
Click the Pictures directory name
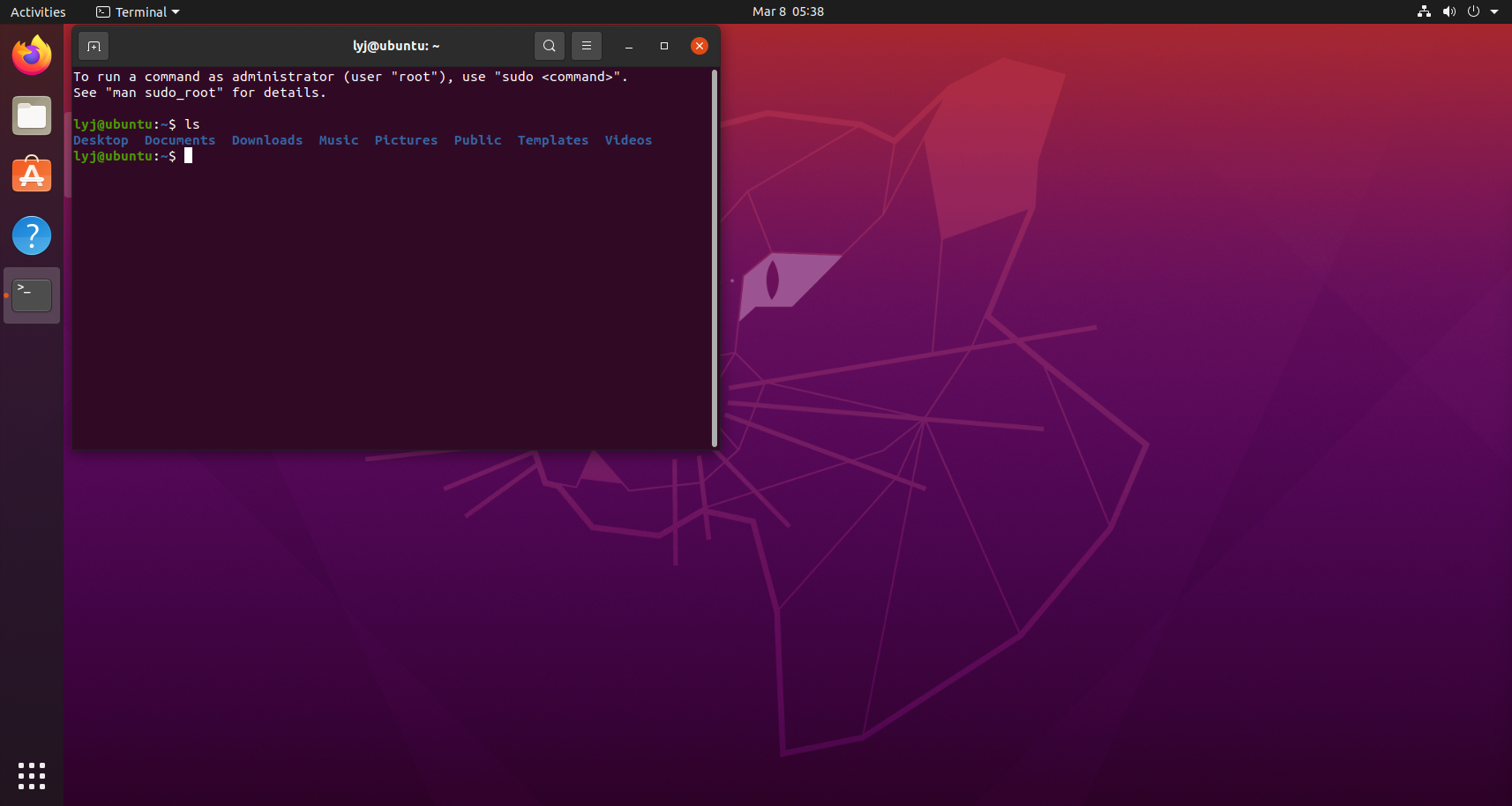[x=406, y=140]
